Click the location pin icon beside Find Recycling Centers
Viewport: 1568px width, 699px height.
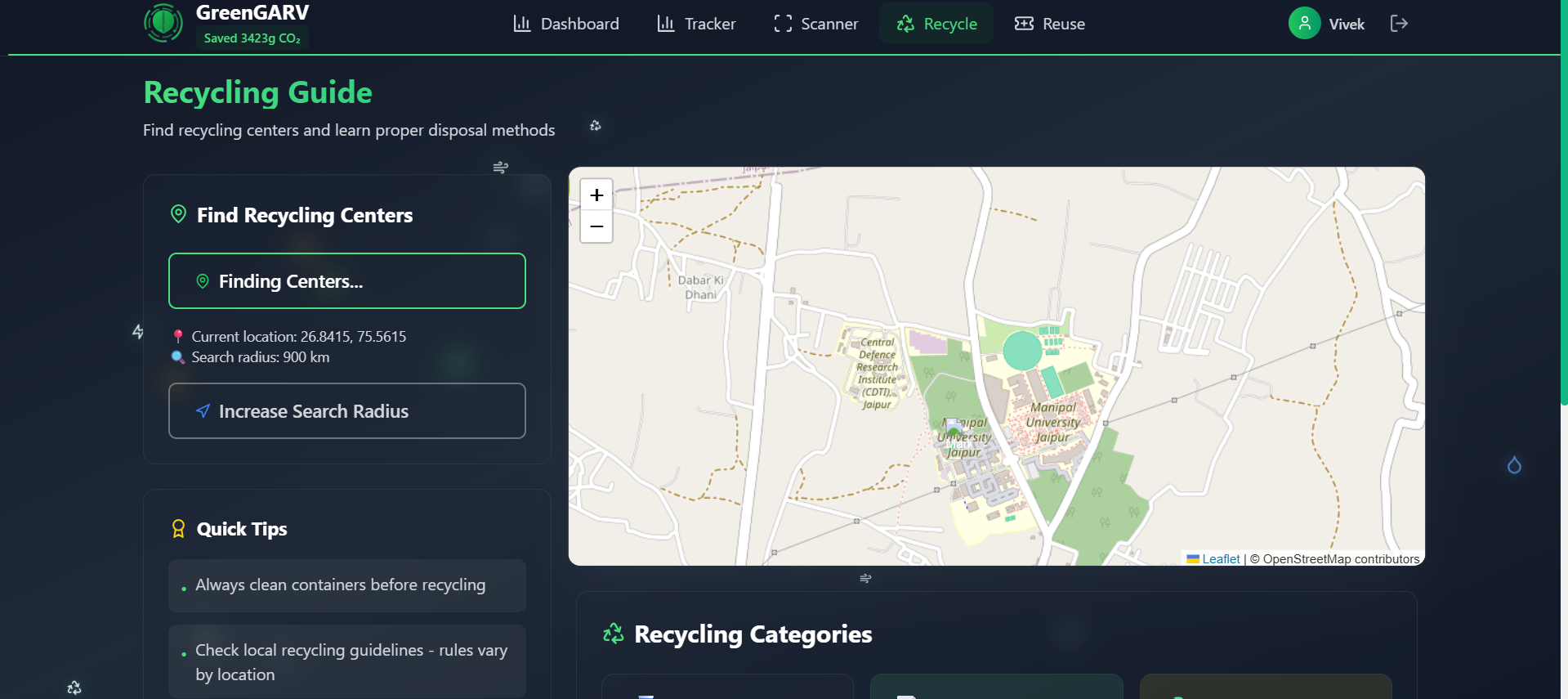(x=178, y=214)
